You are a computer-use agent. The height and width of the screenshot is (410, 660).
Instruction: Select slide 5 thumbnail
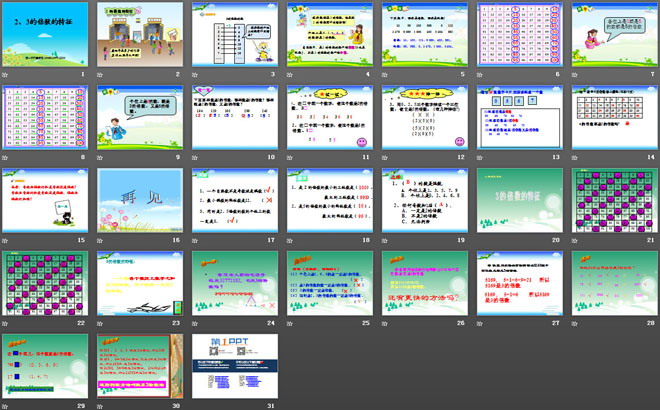(x=425, y=34)
